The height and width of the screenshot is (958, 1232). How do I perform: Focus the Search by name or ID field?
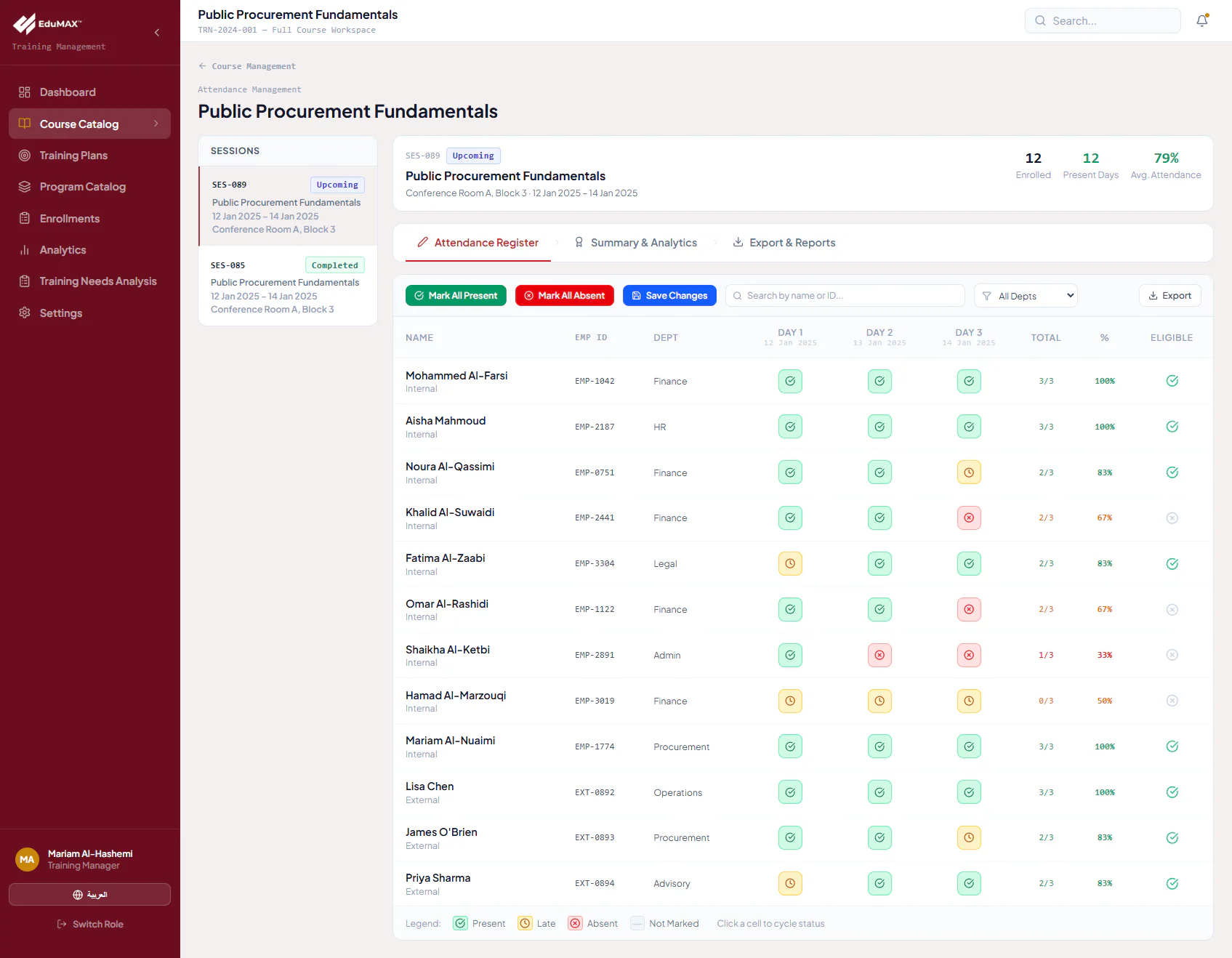[x=845, y=296]
